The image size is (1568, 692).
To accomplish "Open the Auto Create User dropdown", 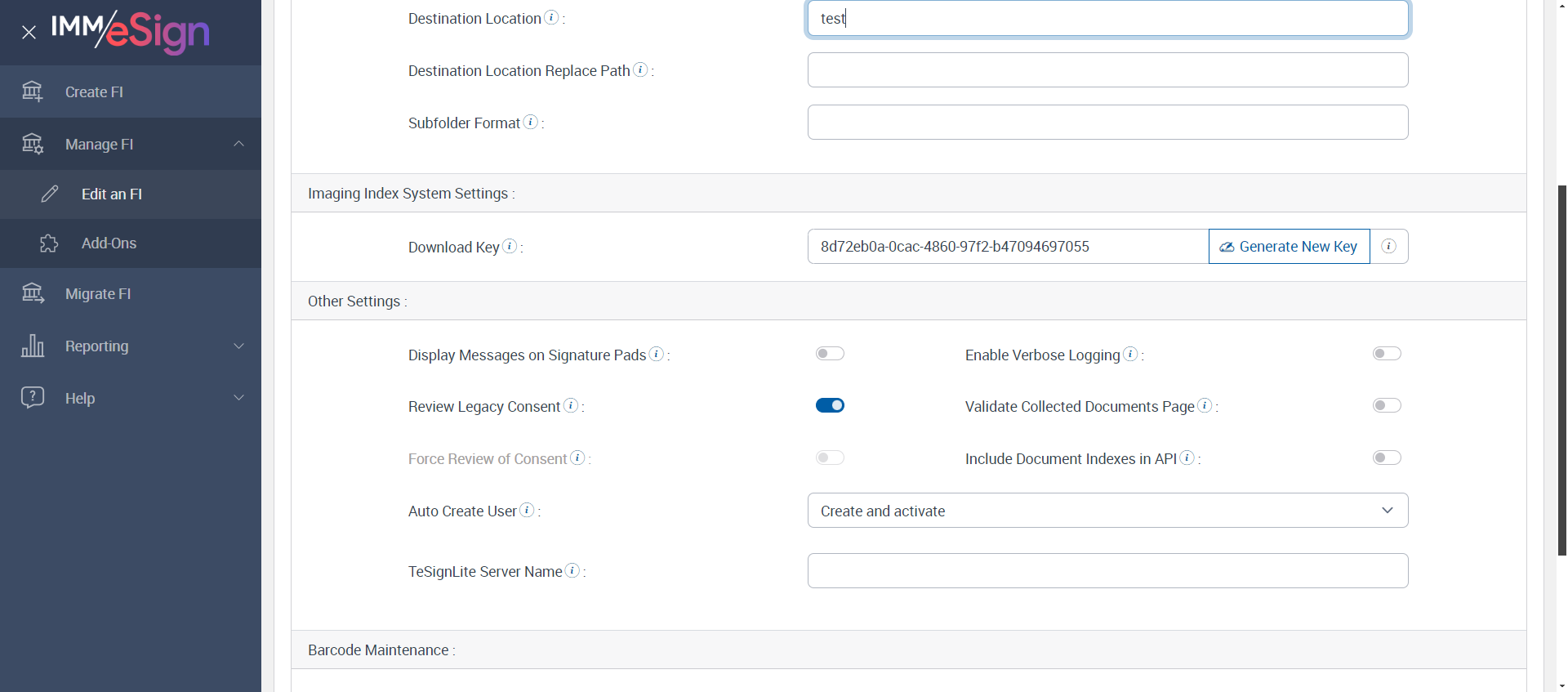I will [x=1107, y=511].
